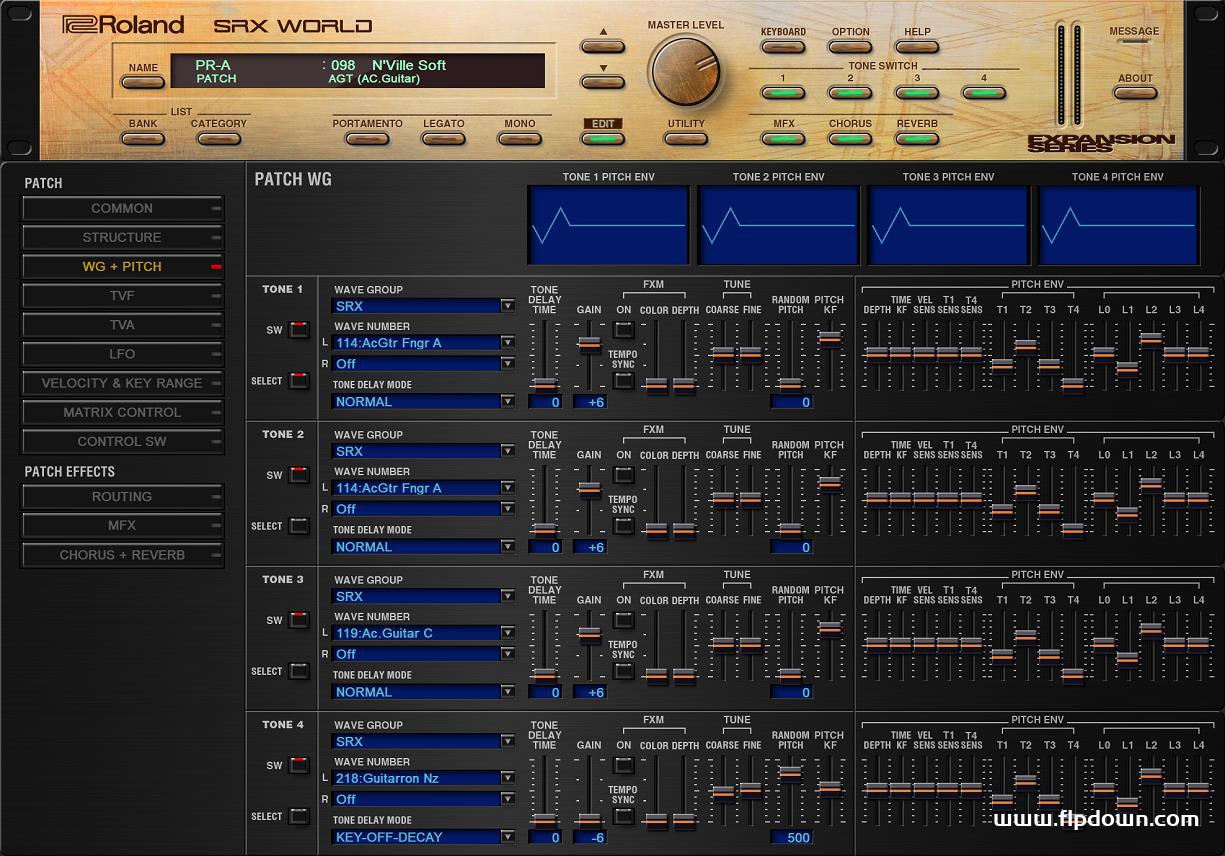Click the About button
The height and width of the screenshot is (856, 1225).
click(x=1135, y=93)
